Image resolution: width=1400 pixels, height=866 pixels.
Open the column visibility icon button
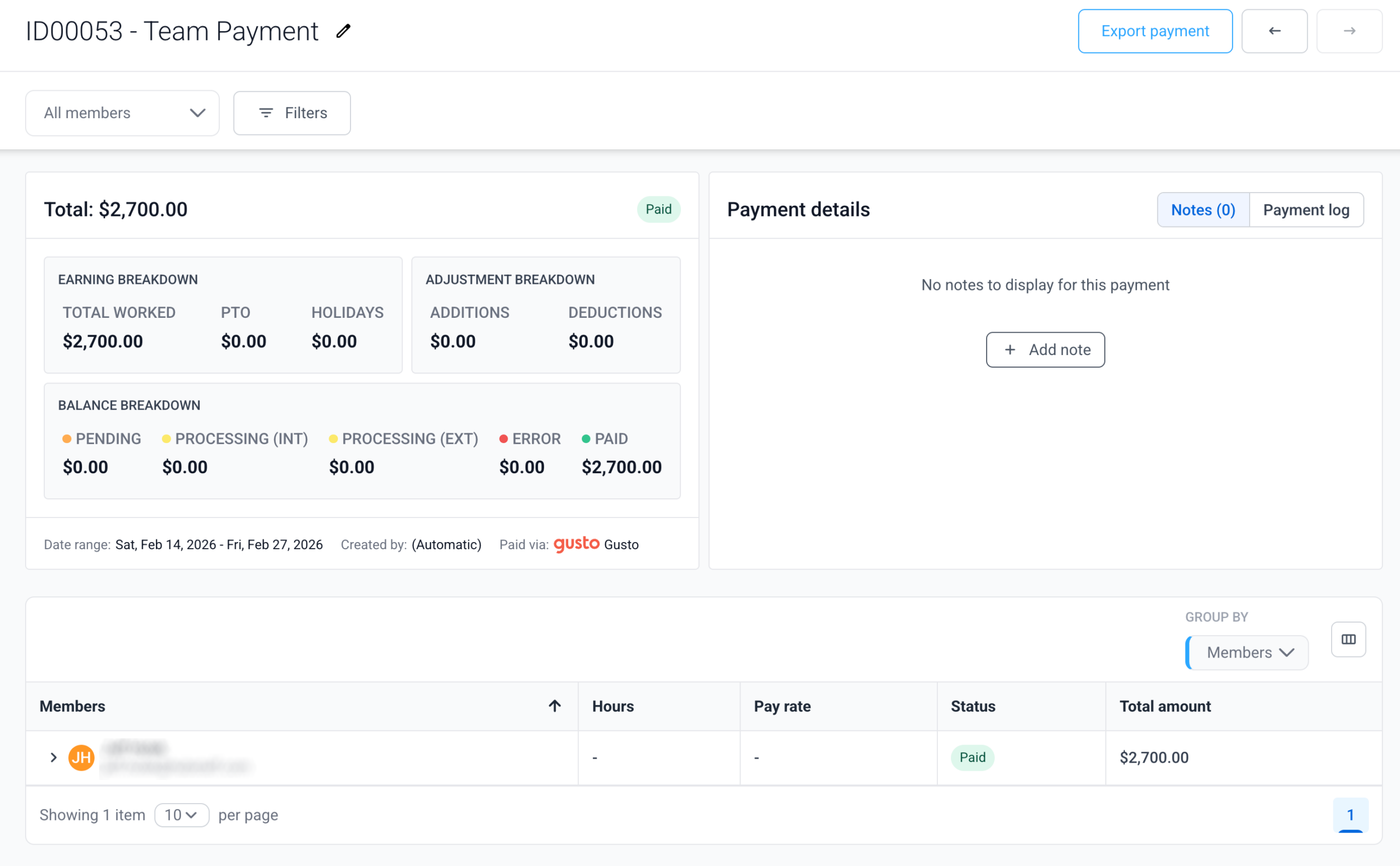(x=1348, y=639)
